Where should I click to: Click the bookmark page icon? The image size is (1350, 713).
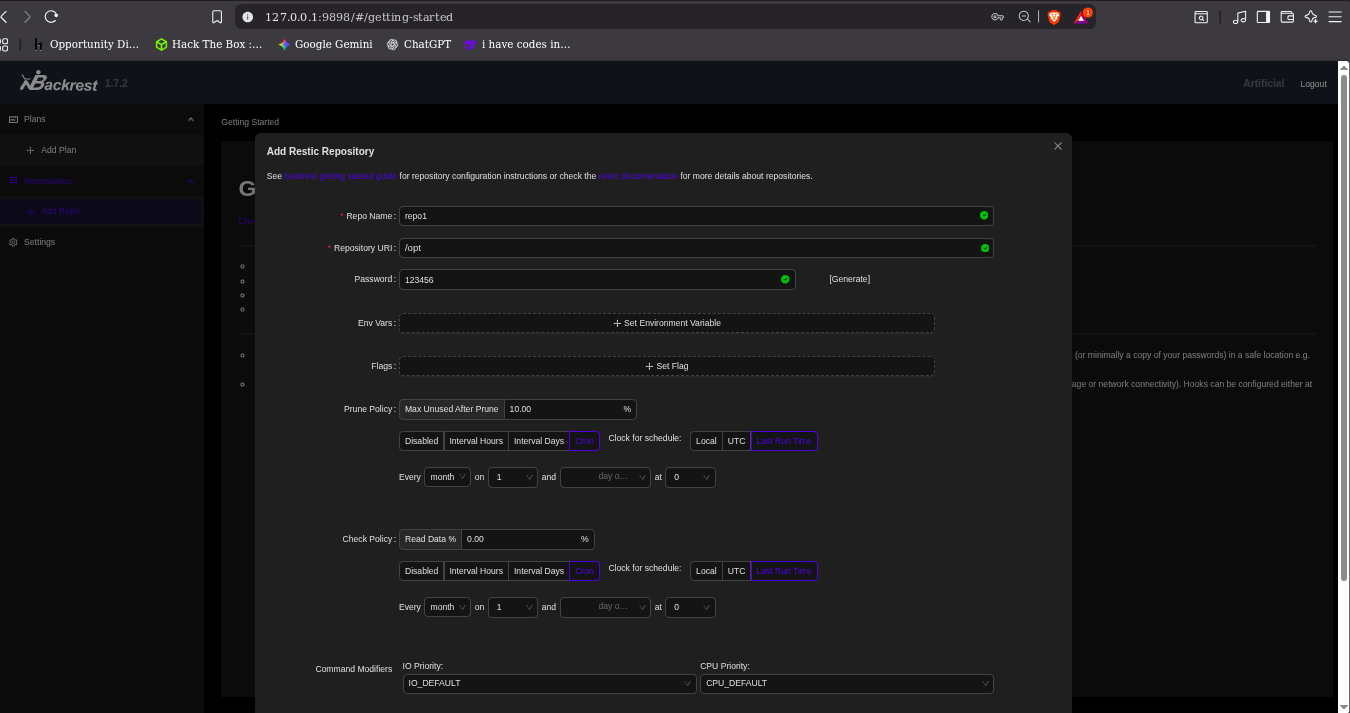pyautogui.click(x=217, y=17)
